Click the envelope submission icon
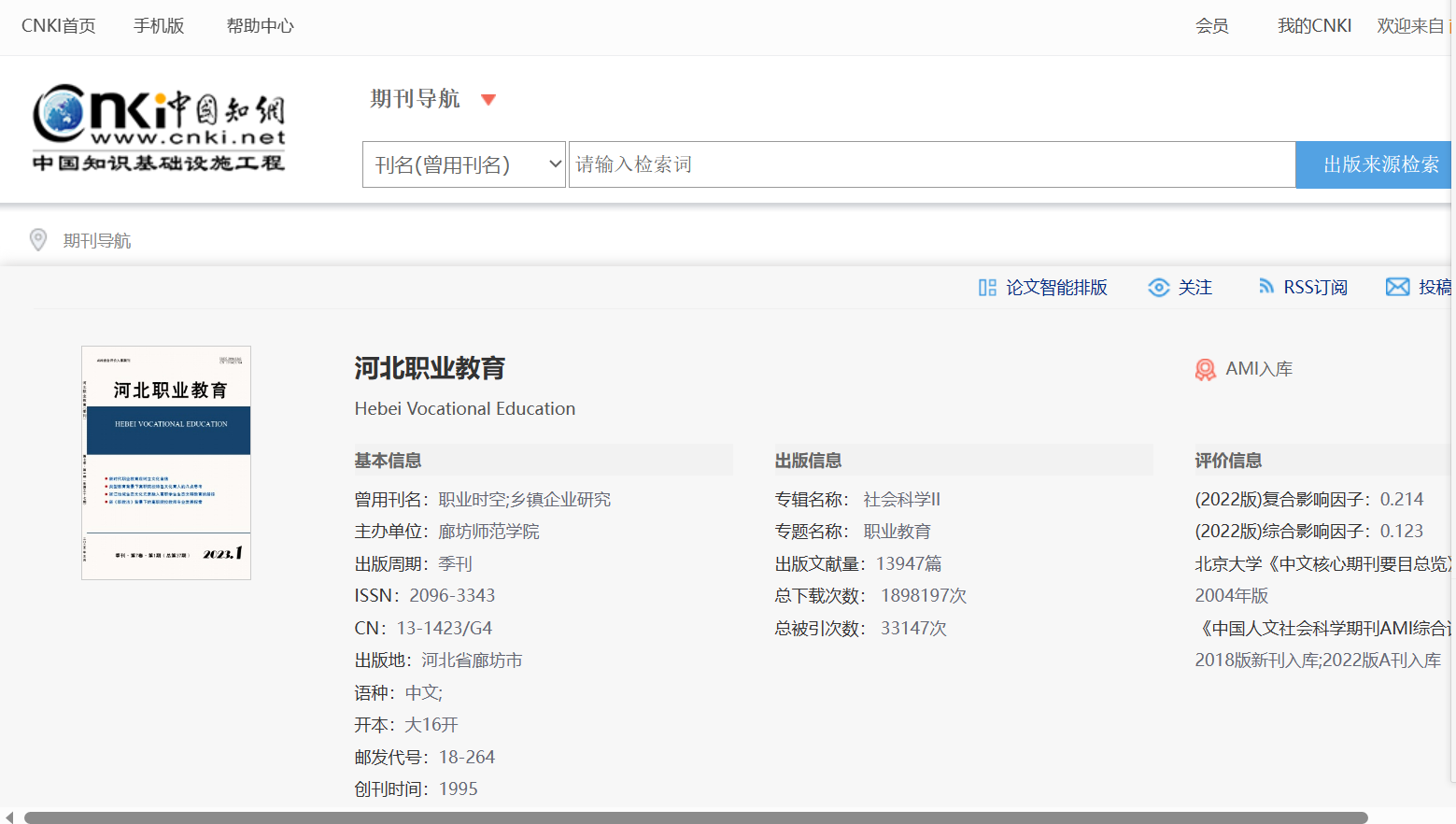The width and height of the screenshot is (1456, 824). pyautogui.click(x=1397, y=287)
